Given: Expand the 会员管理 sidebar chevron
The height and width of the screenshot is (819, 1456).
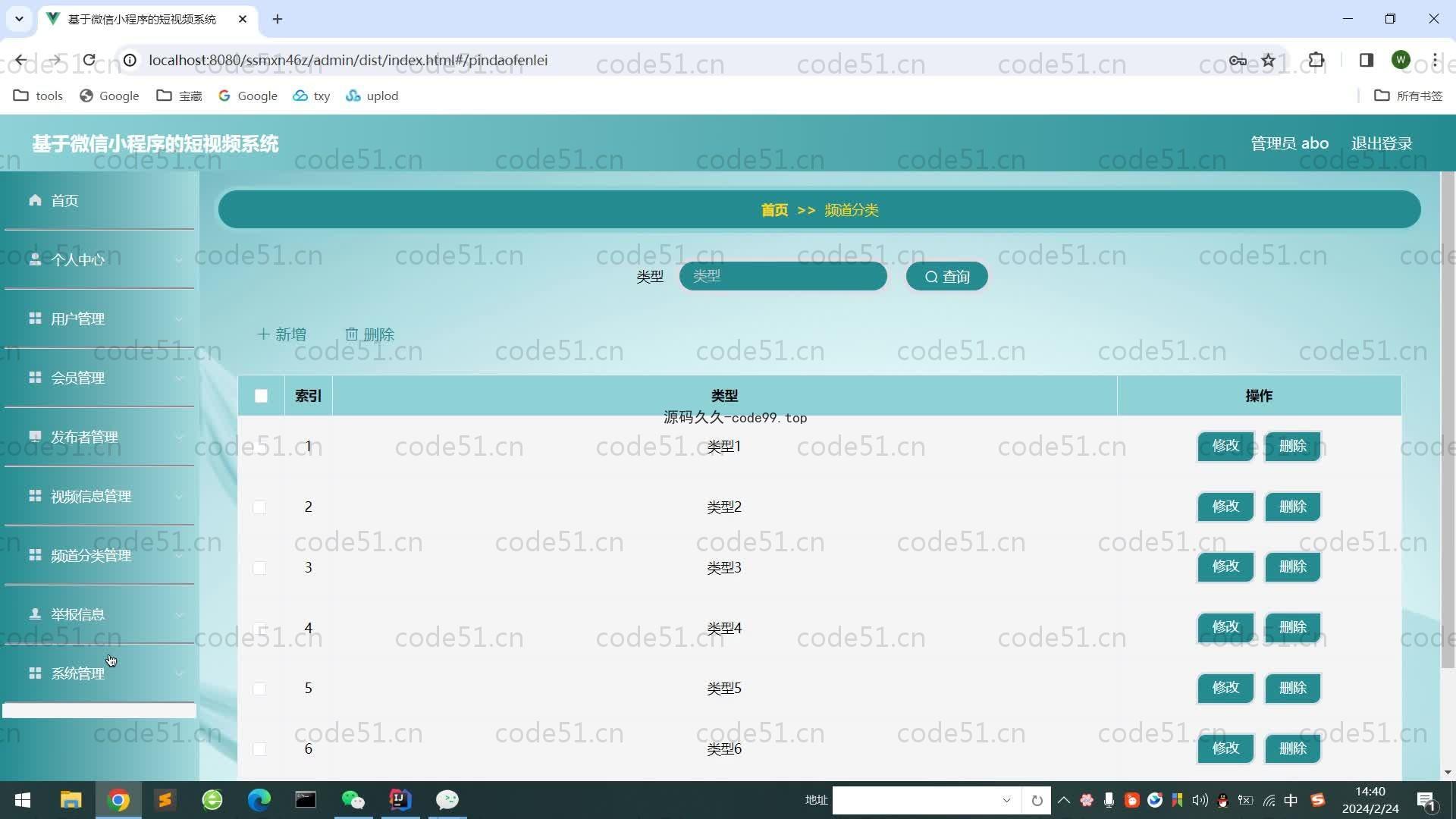Looking at the screenshot, I should [x=179, y=378].
